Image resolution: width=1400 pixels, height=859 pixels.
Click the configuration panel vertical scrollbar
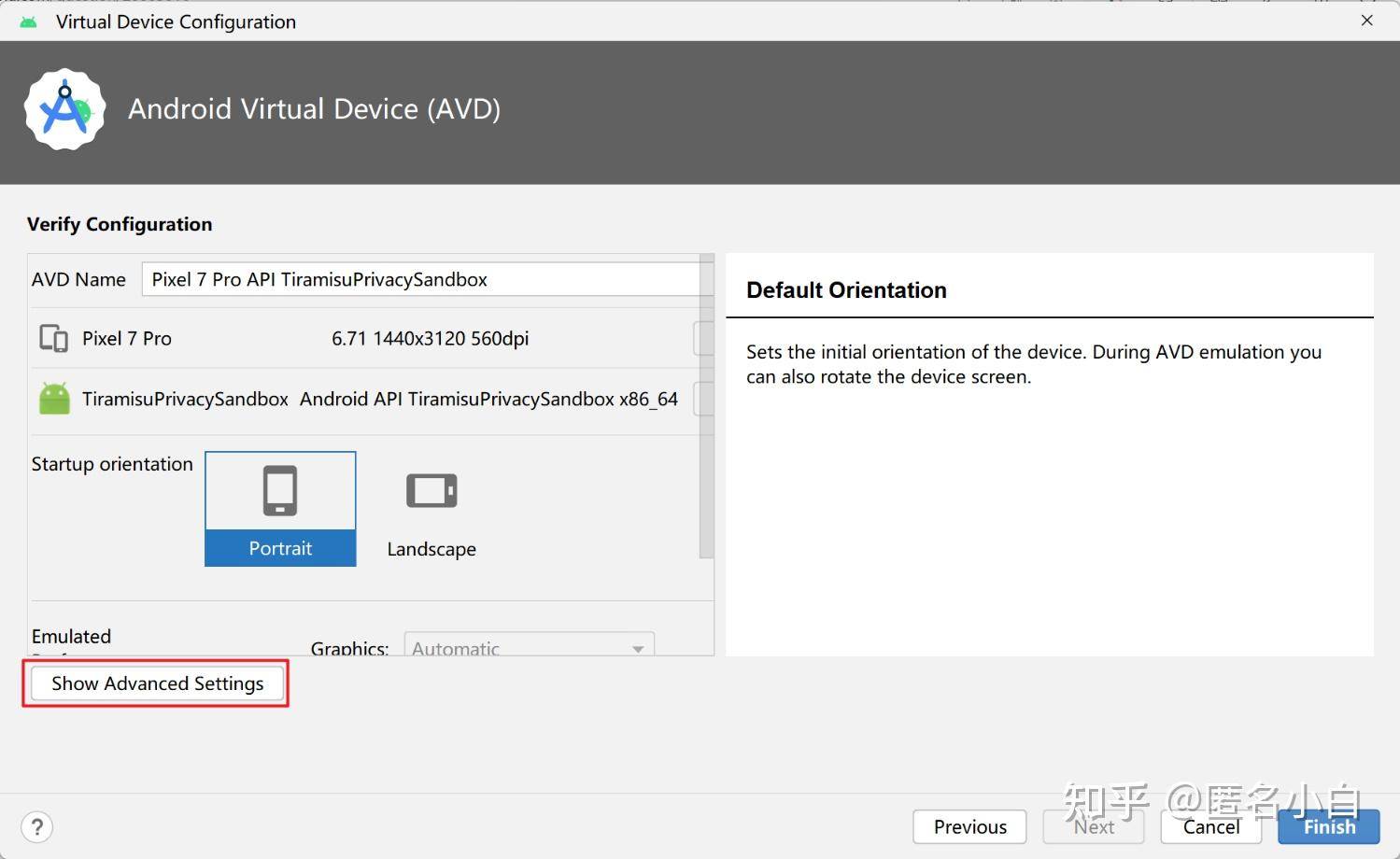click(706, 406)
